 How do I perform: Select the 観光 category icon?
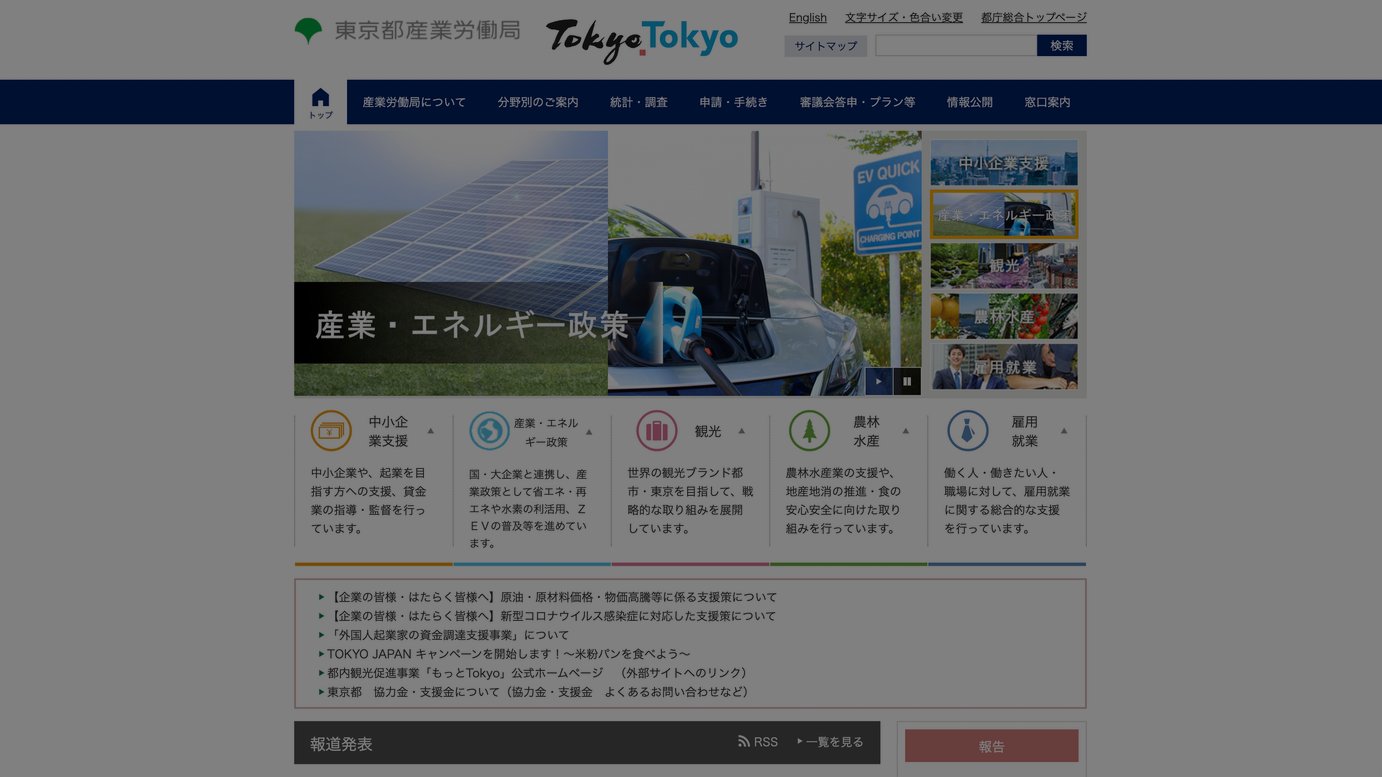pyautogui.click(x=657, y=430)
